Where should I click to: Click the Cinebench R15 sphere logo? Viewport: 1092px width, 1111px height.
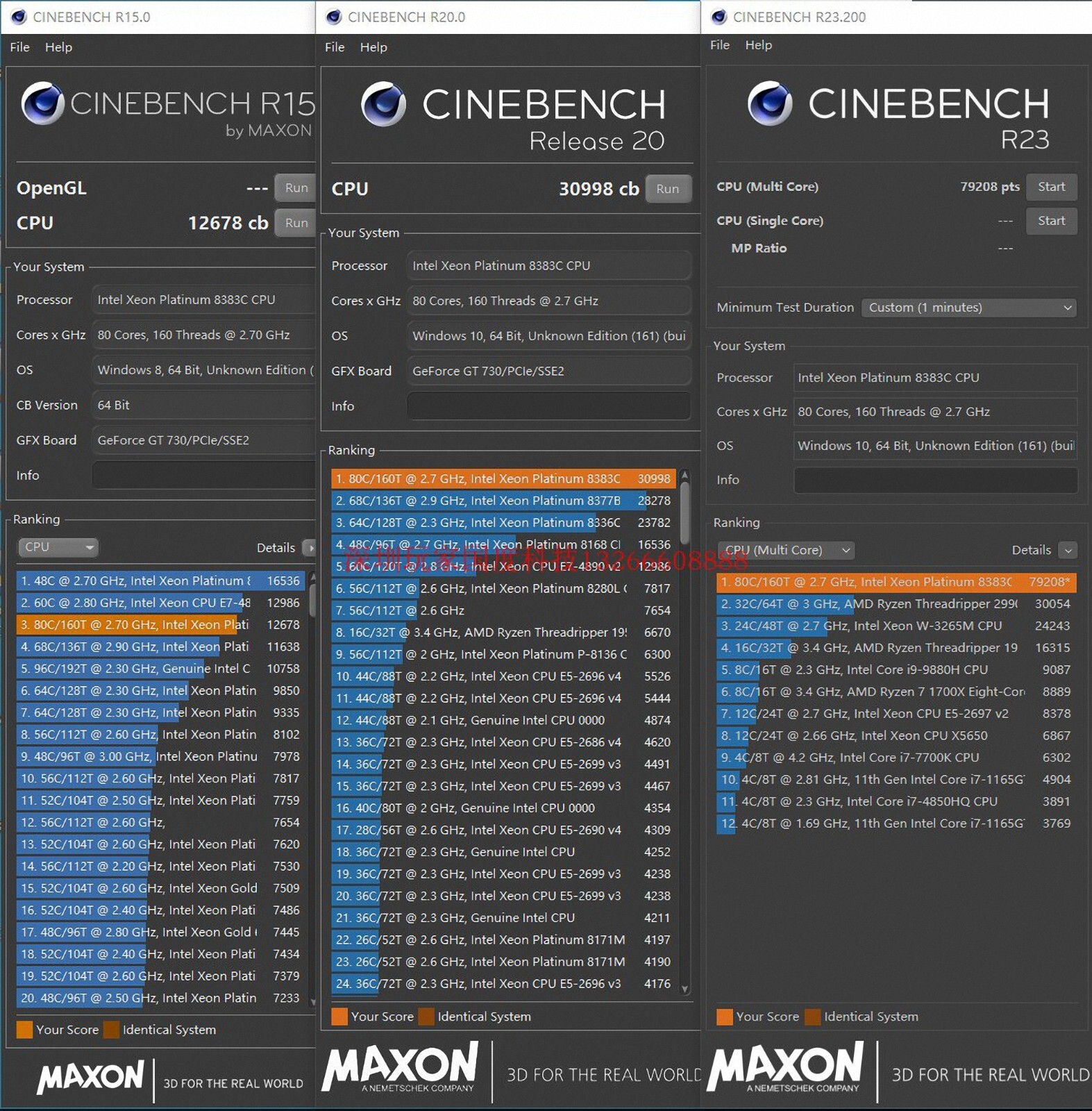point(42,103)
